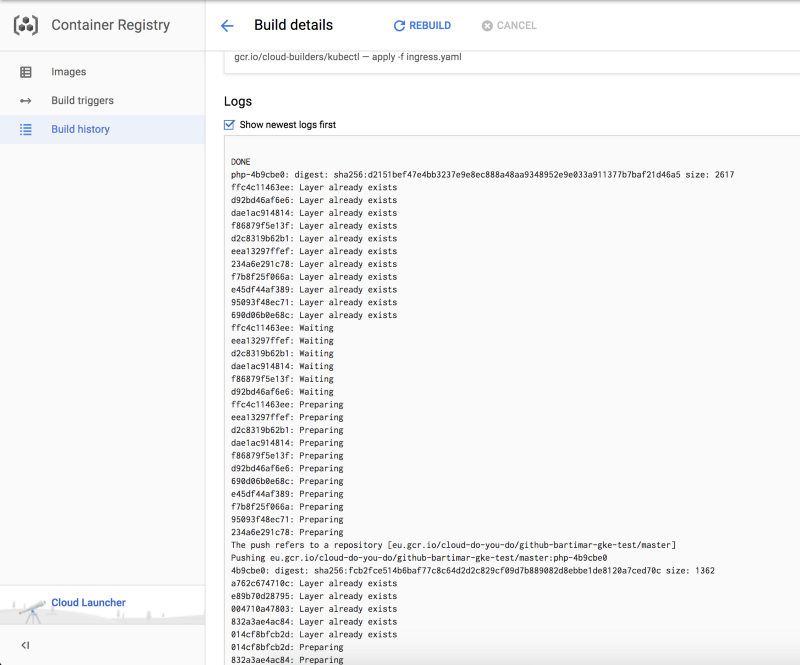Click the DONE log line
Image resolution: width=800 pixels, height=665 pixels.
click(241, 162)
